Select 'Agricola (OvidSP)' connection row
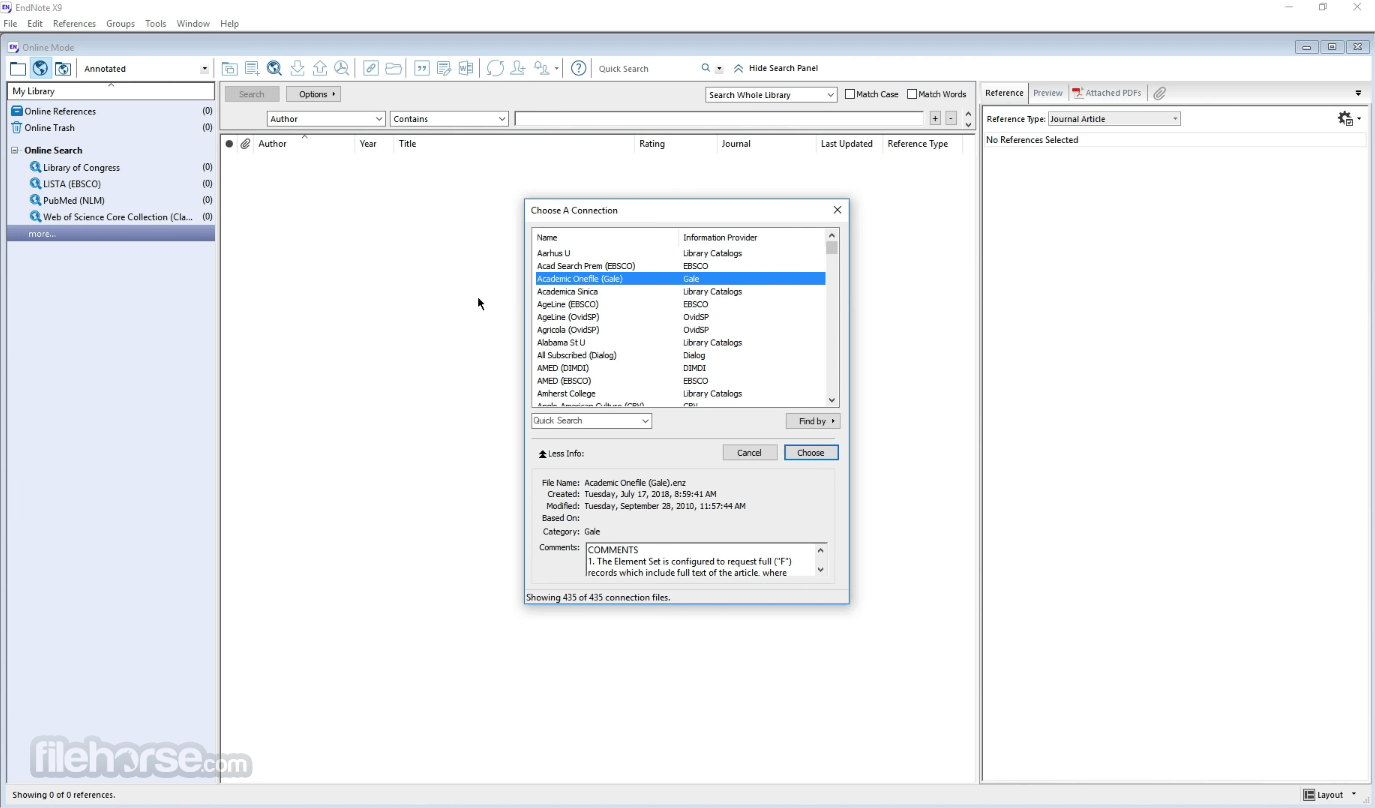 tap(679, 330)
